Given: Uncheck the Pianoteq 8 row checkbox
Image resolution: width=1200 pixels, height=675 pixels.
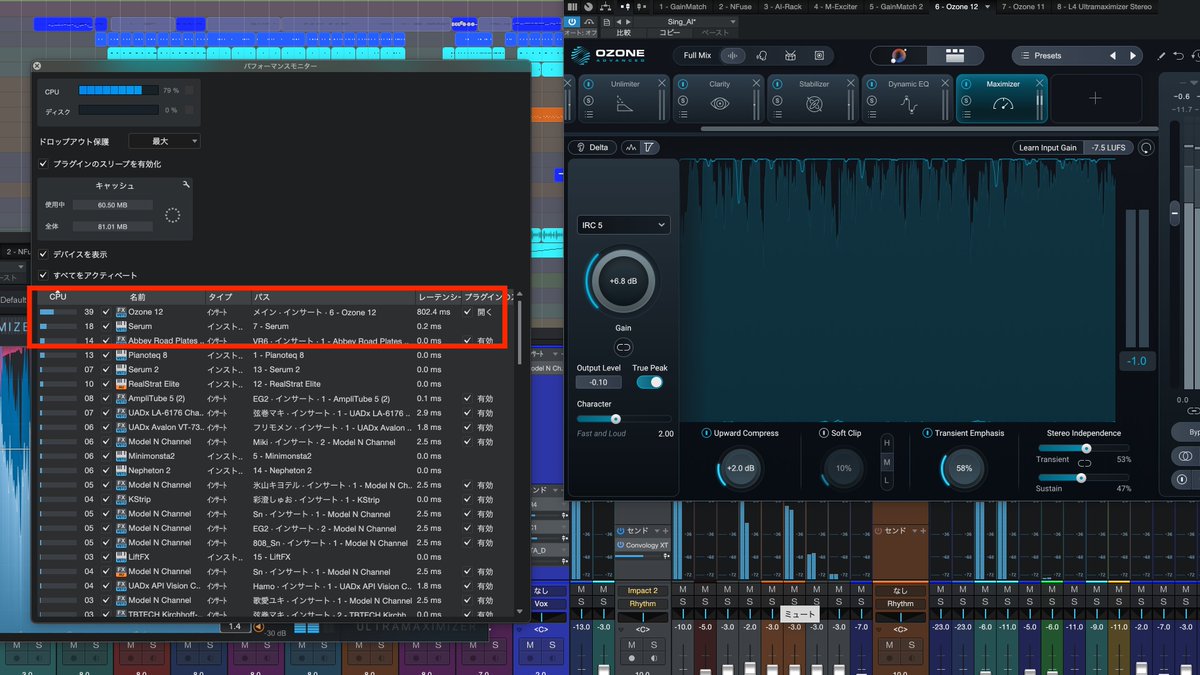Looking at the screenshot, I should coord(106,355).
